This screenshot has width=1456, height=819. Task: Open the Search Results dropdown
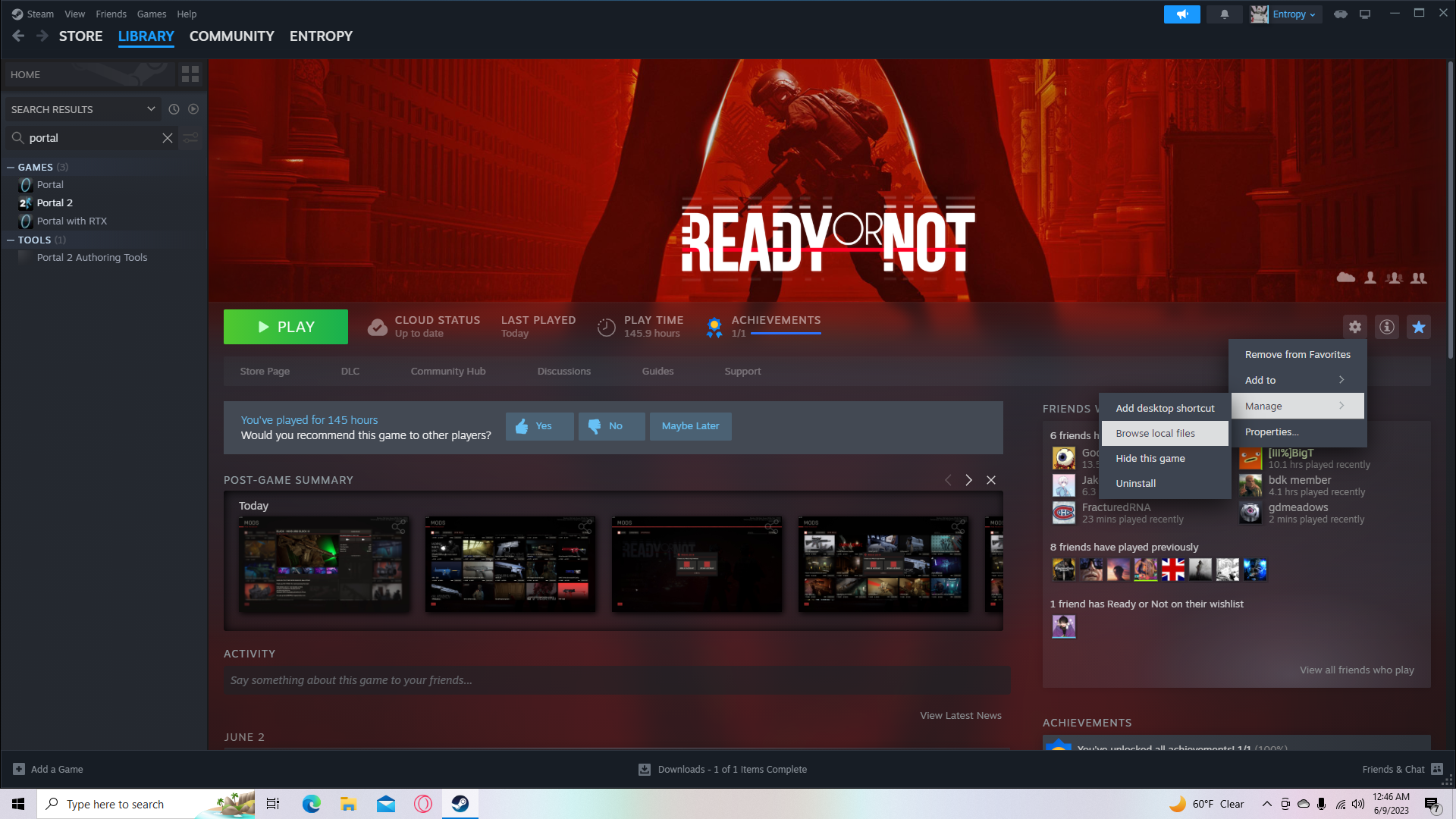pyautogui.click(x=150, y=109)
